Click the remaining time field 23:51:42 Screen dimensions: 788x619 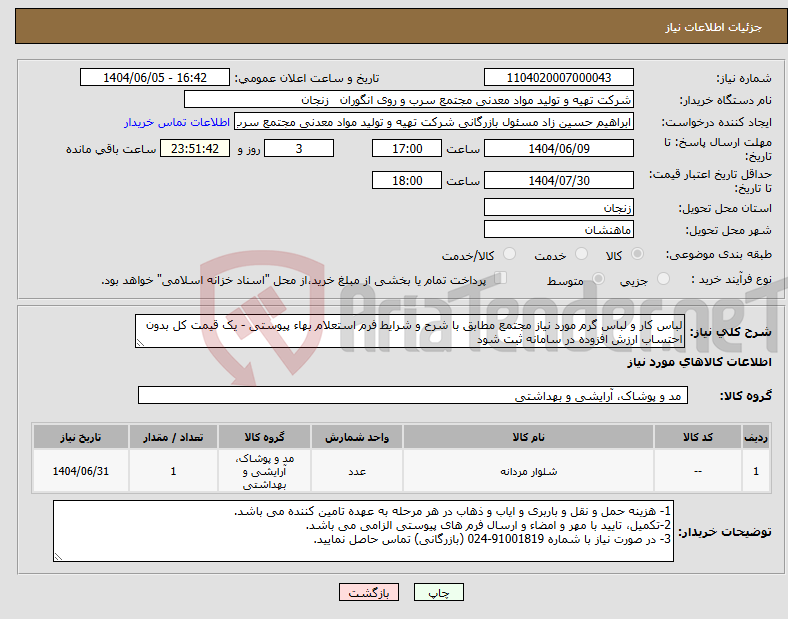[195, 148]
